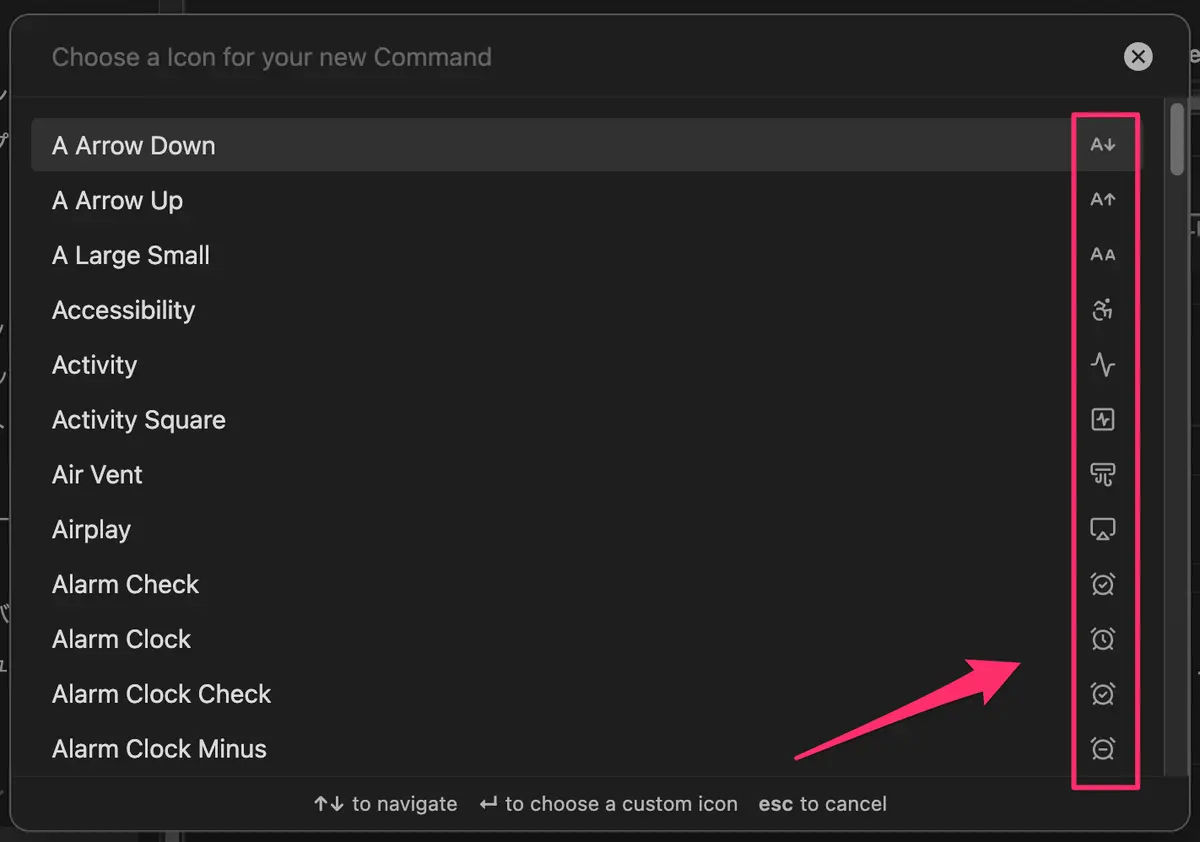
Task: Click the A Arrow Up icon preview
Action: [x=1102, y=200]
